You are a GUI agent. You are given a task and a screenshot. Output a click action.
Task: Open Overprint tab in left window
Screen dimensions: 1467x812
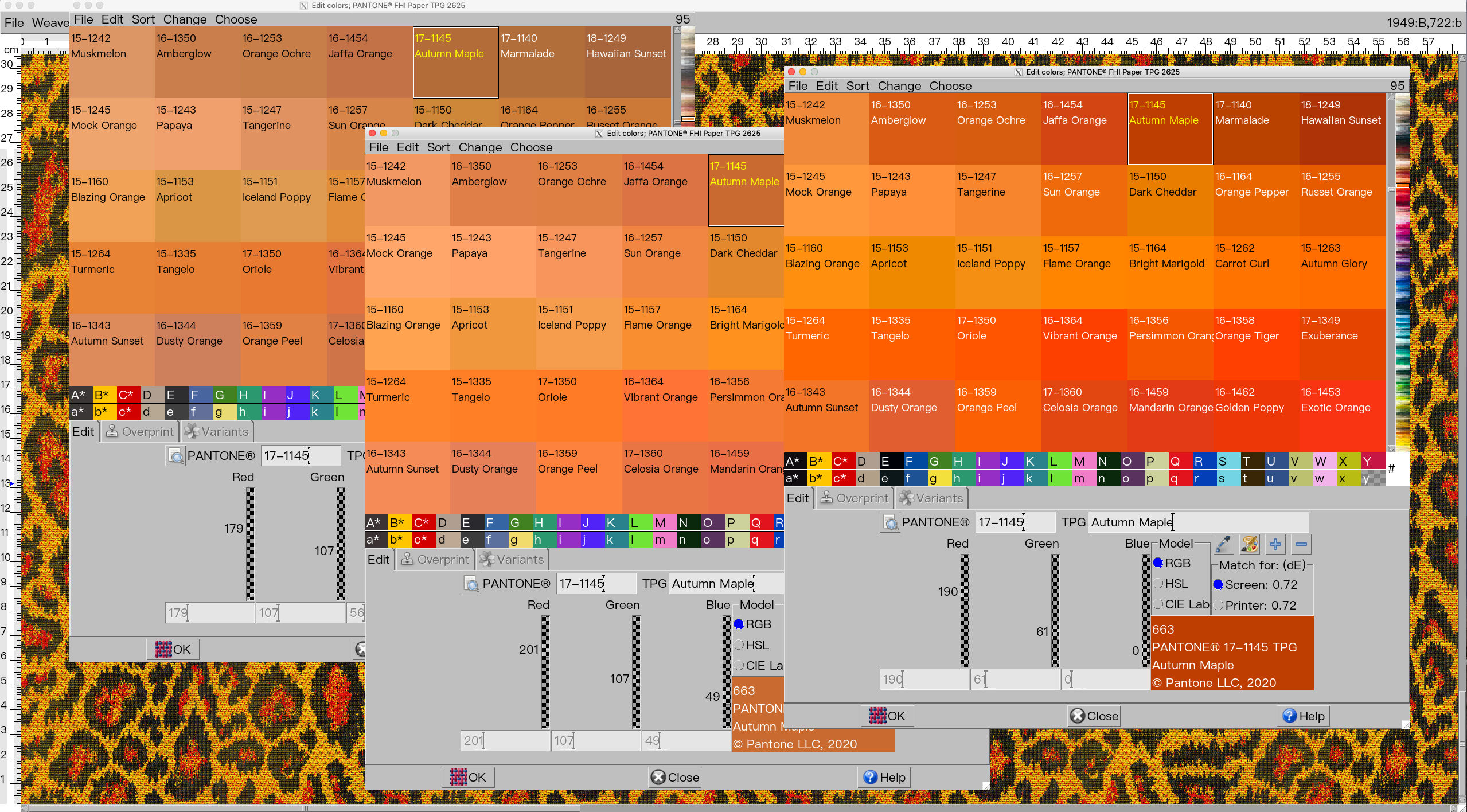[x=139, y=432]
